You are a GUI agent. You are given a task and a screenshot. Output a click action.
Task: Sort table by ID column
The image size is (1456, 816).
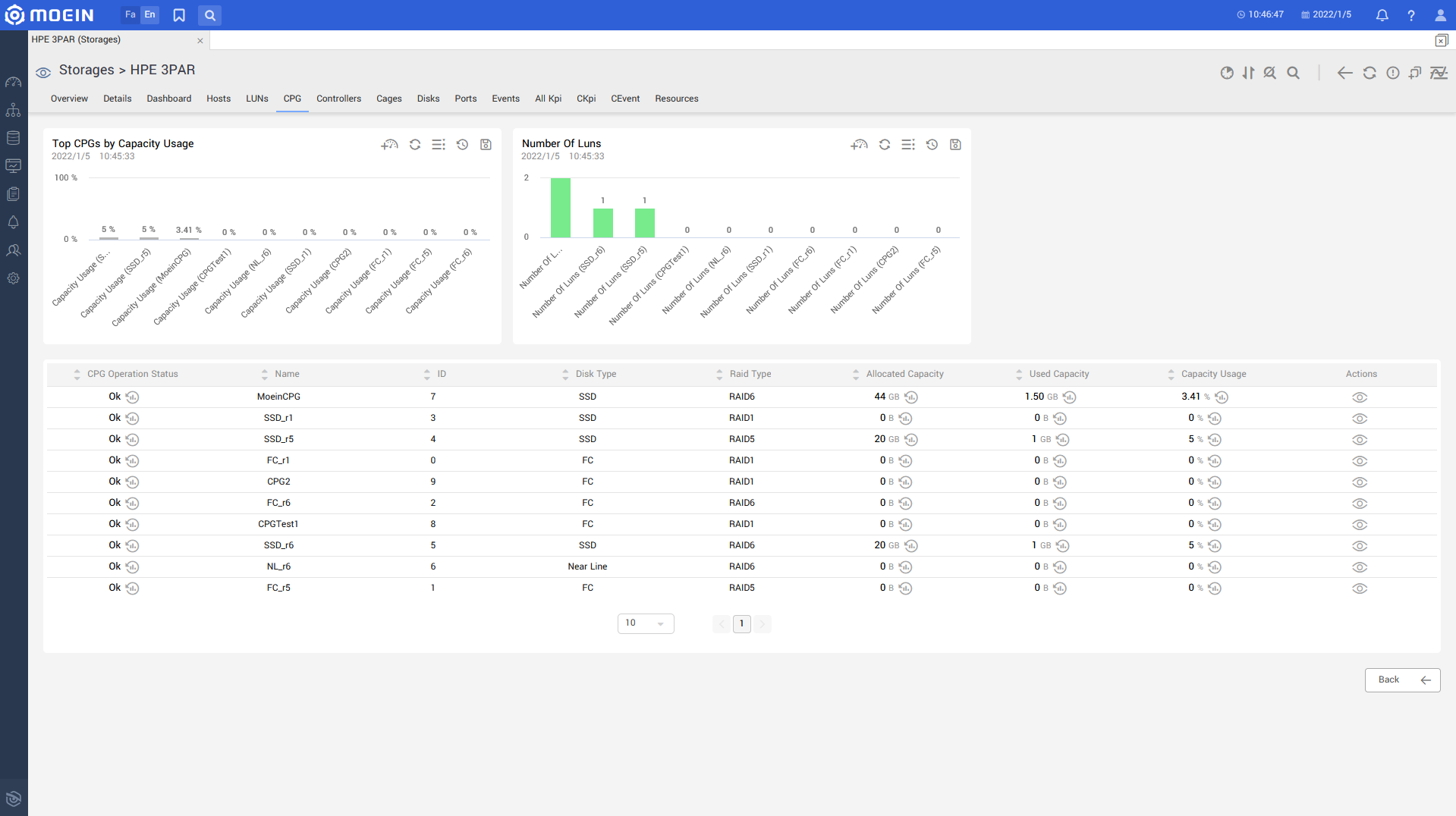point(427,375)
